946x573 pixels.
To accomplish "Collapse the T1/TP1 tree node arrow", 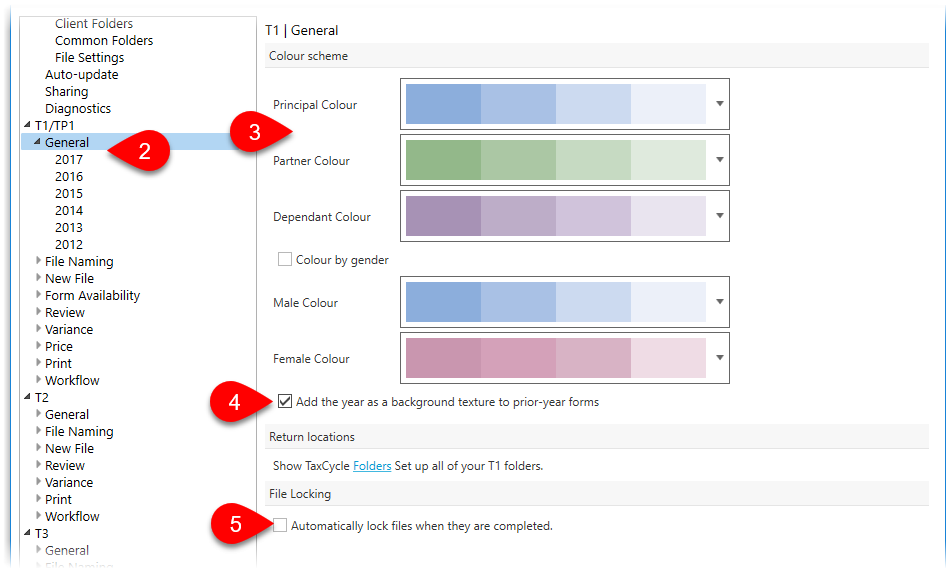I will (x=27, y=124).
